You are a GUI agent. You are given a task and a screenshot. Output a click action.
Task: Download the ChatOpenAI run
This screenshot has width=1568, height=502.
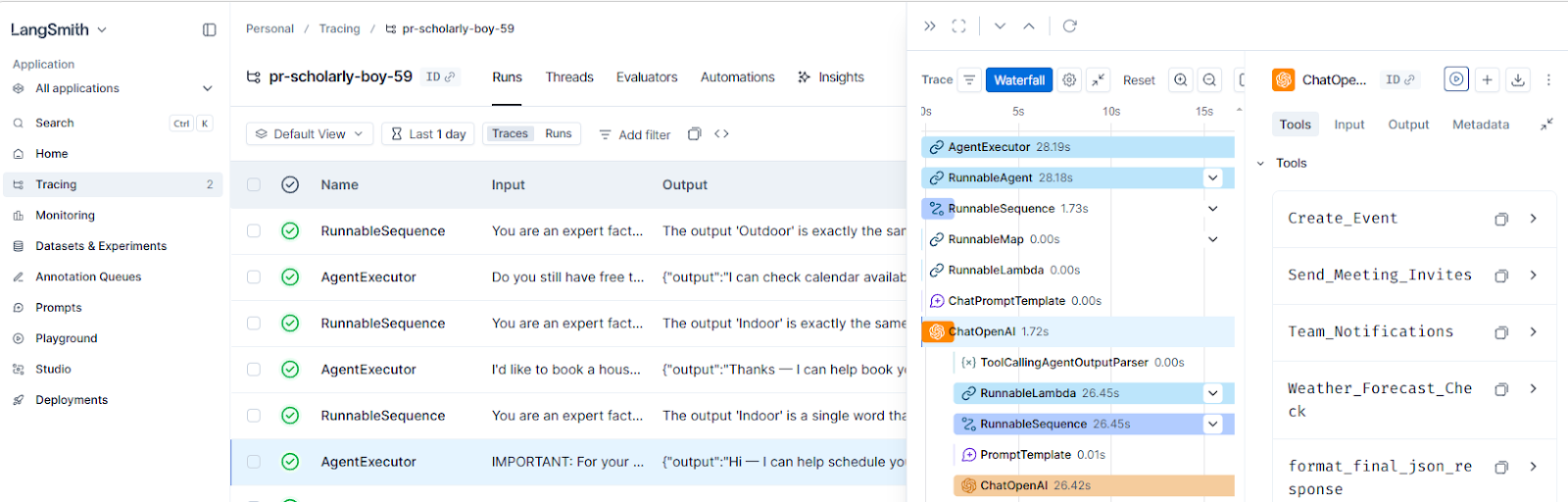click(x=1518, y=79)
